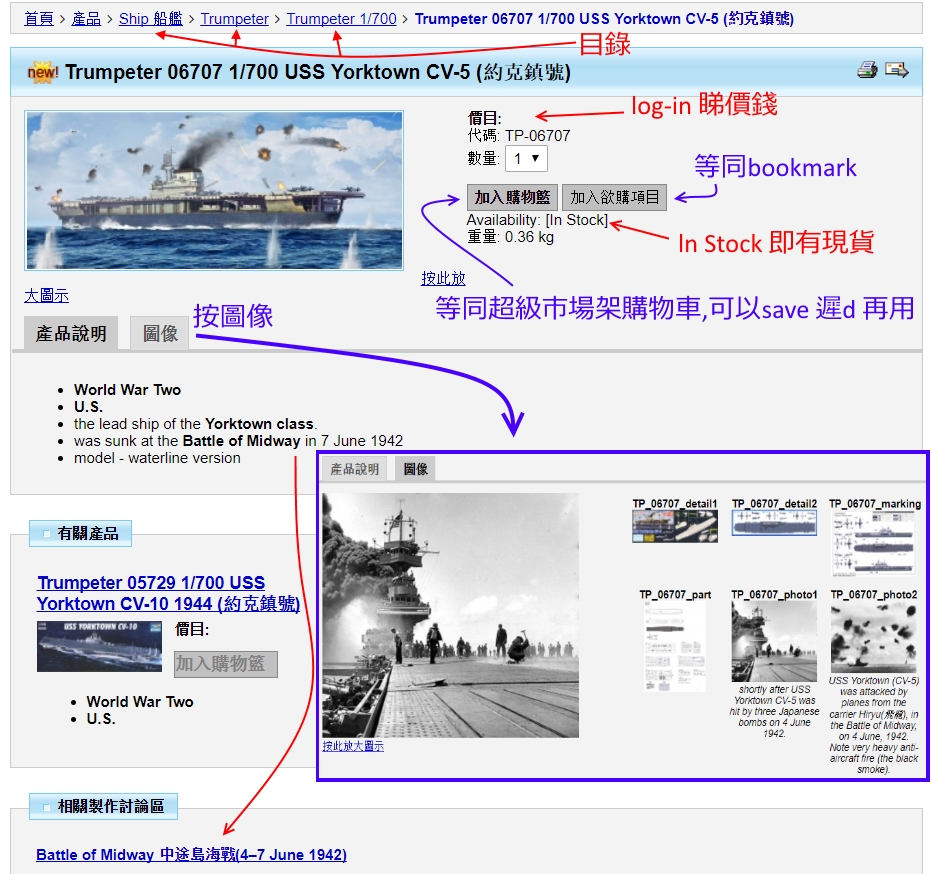Viewport: 931px width, 874px height.
Task: Open Trumpeter 05729 Yorktown CV-10 link
Action: tap(168, 593)
